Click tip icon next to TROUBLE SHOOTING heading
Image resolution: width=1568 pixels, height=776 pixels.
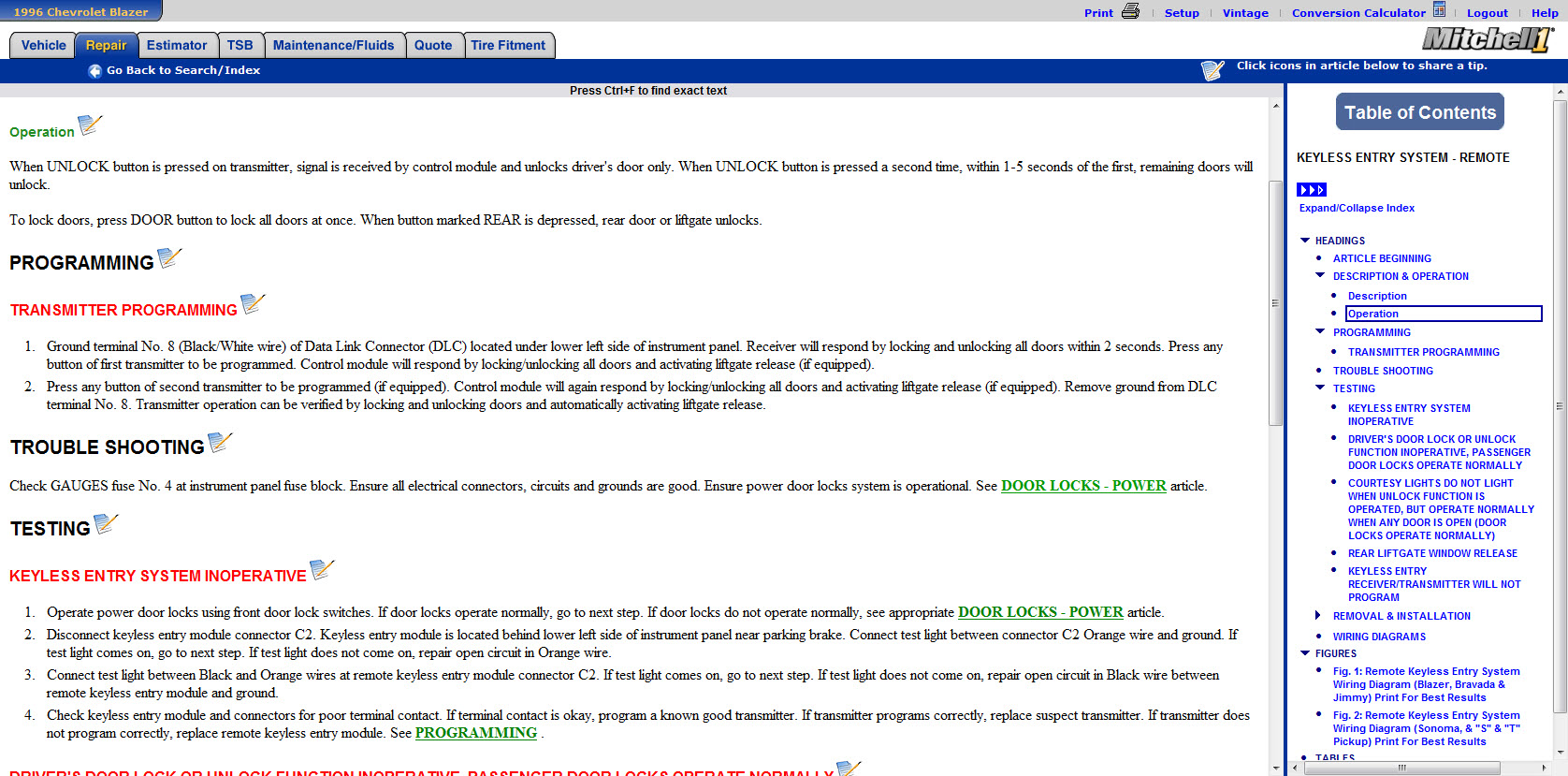(x=220, y=442)
